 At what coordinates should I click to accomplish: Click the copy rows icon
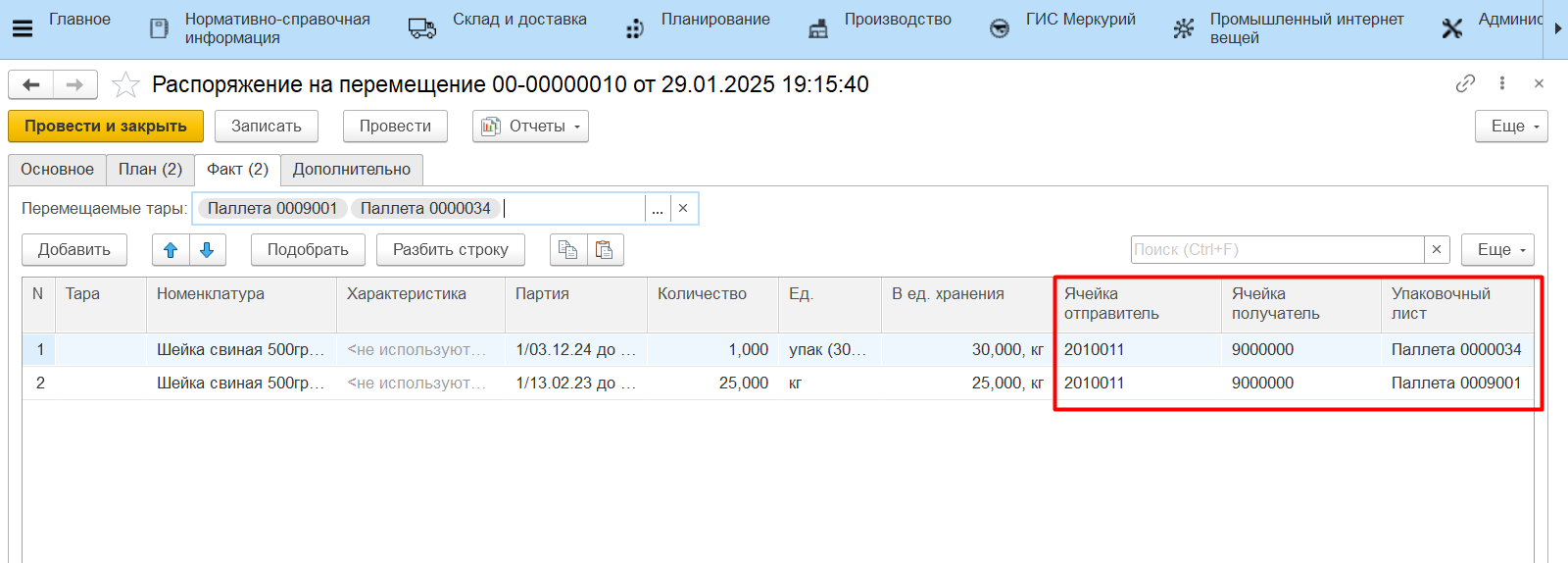pyautogui.click(x=568, y=250)
